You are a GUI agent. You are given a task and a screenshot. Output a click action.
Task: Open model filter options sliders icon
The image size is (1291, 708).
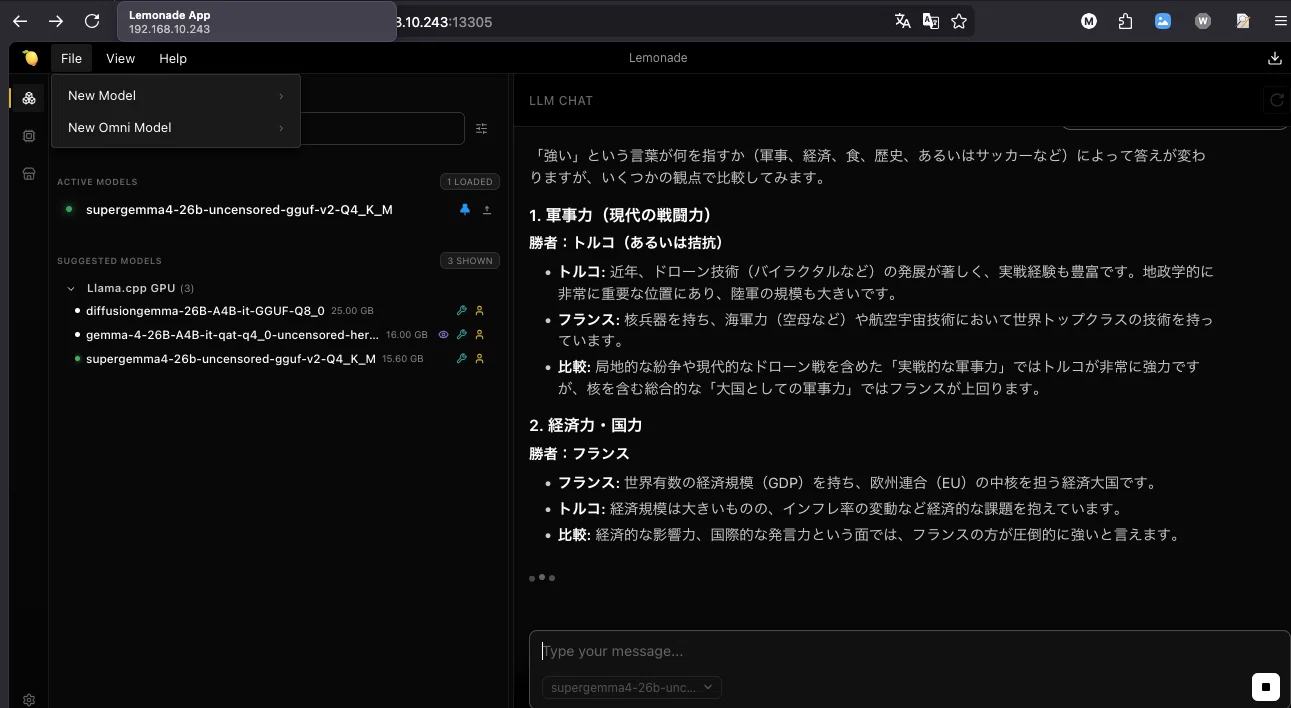tap(482, 128)
